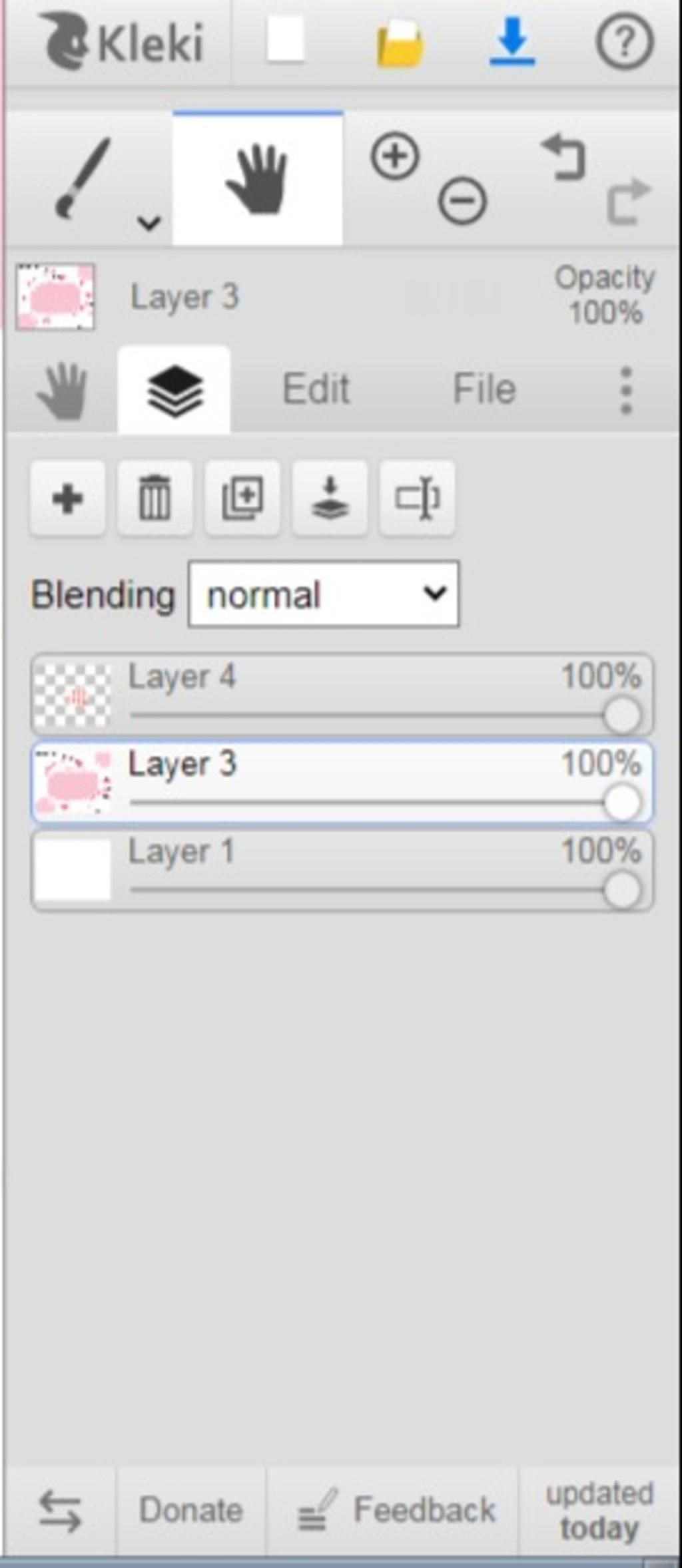Viewport: 682px width, 1568px height.
Task: Select the Brush tool
Action: coord(83,178)
